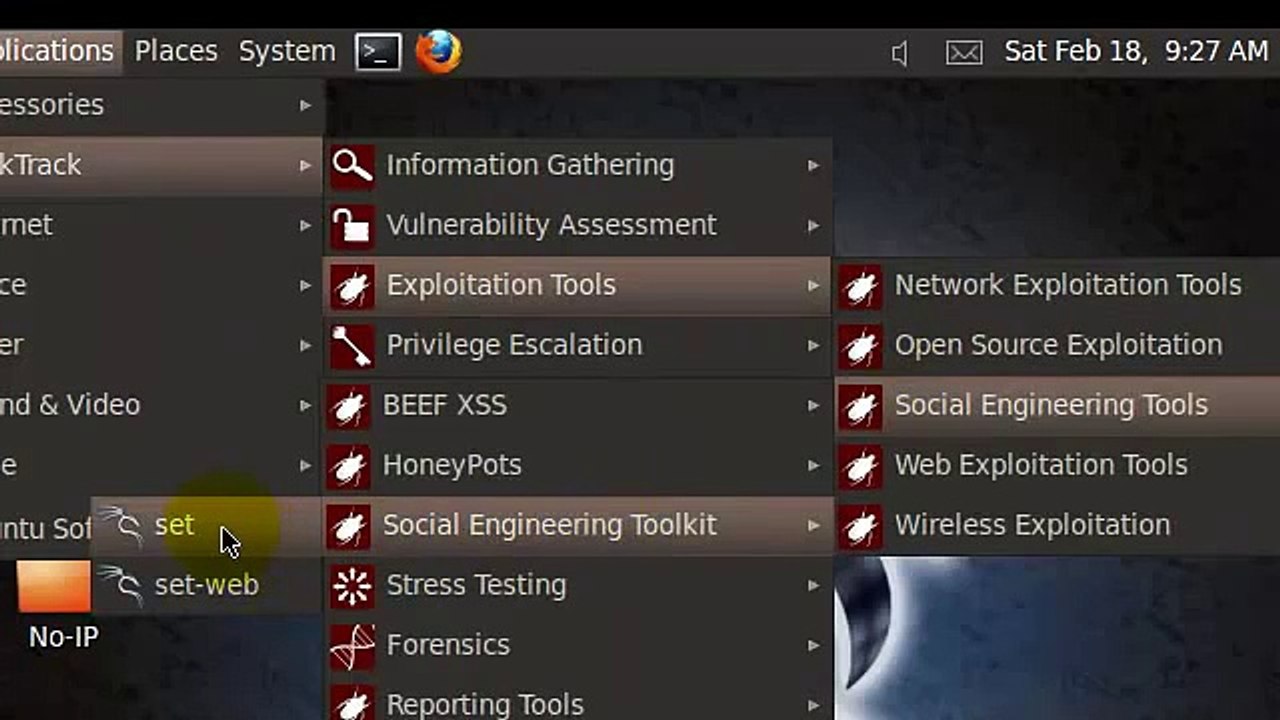Click the Stress Testing burst icon
Screen dimensions: 1280x720
pyautogui.click(x=352, y=585)
